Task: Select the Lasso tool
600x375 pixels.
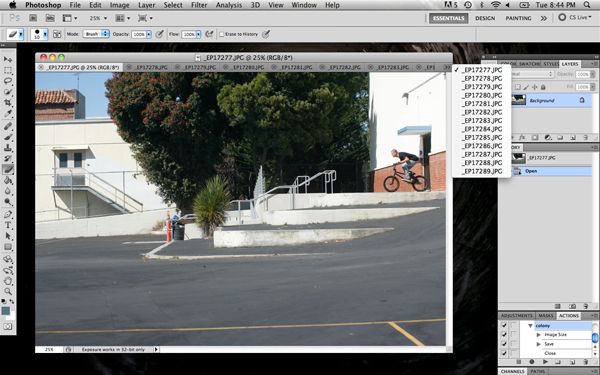Action: [x=8, y=81]
